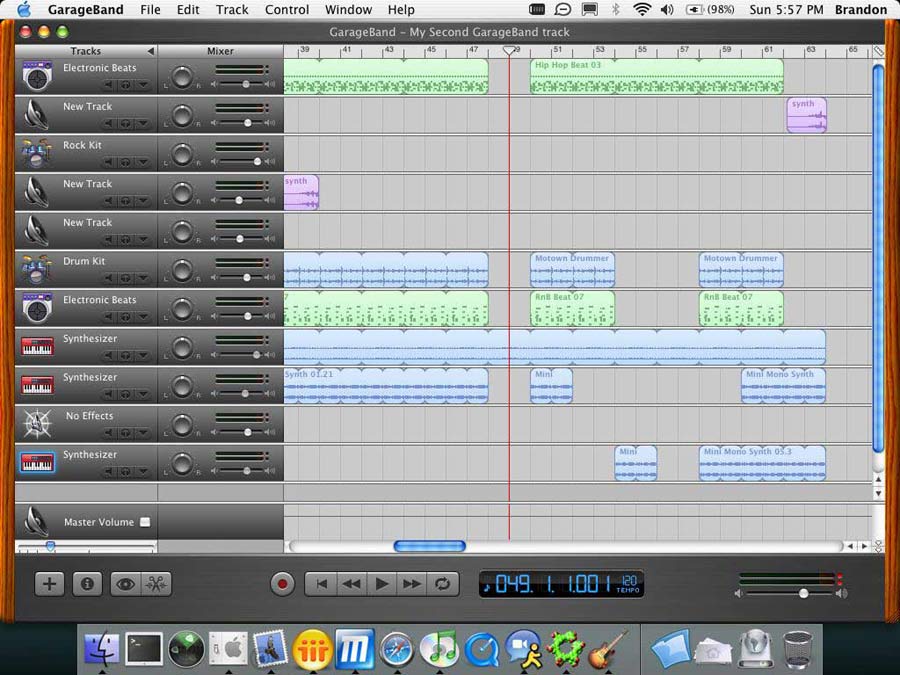Image resolution: width=900 pixels, height=675 pixels.
Task: Open the File menu
Action: point(150,10)
